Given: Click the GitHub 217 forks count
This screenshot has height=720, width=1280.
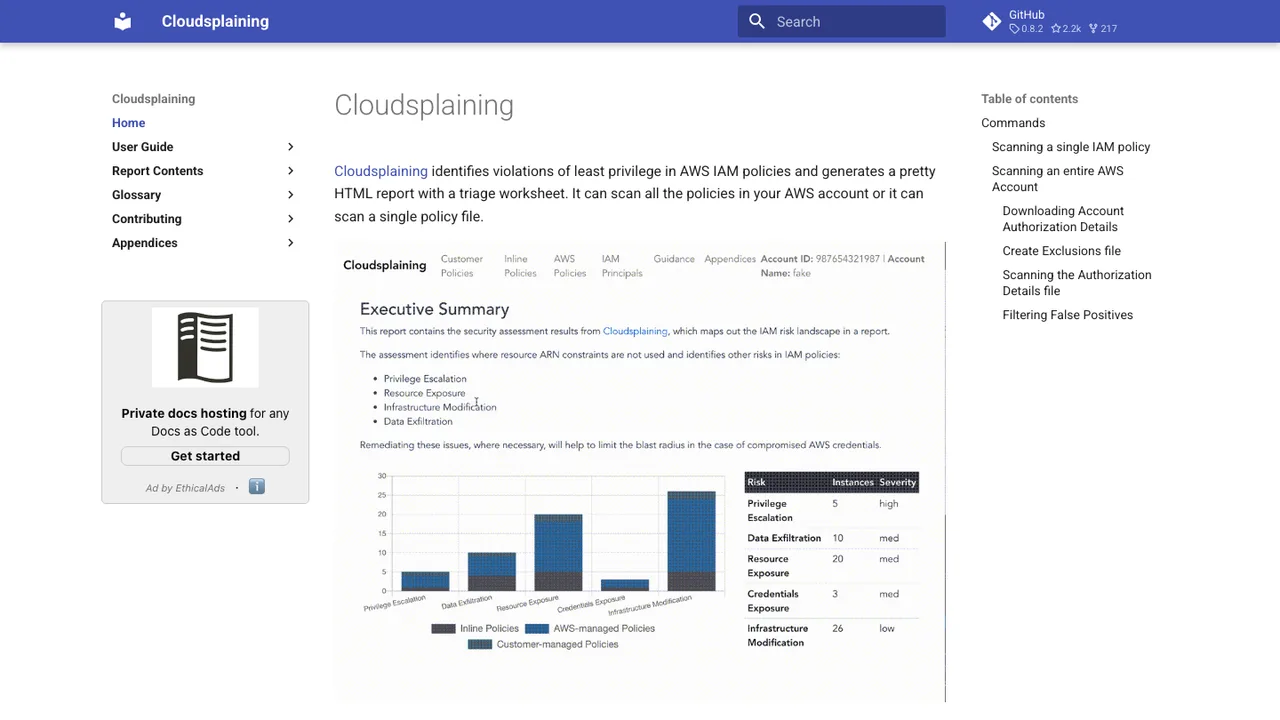Looking at the screenshot, I should (x=1103, y=29).
